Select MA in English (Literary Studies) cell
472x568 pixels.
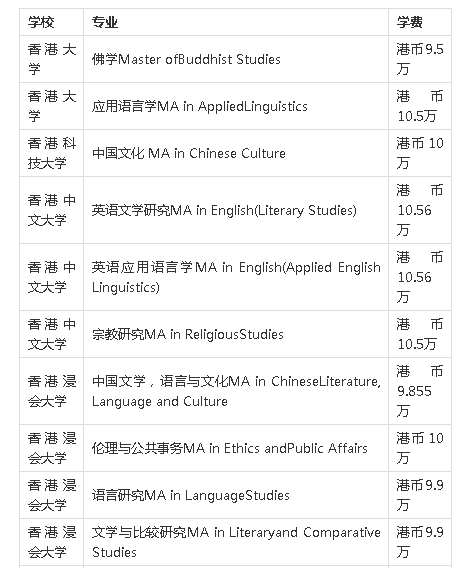coord(236,210)
